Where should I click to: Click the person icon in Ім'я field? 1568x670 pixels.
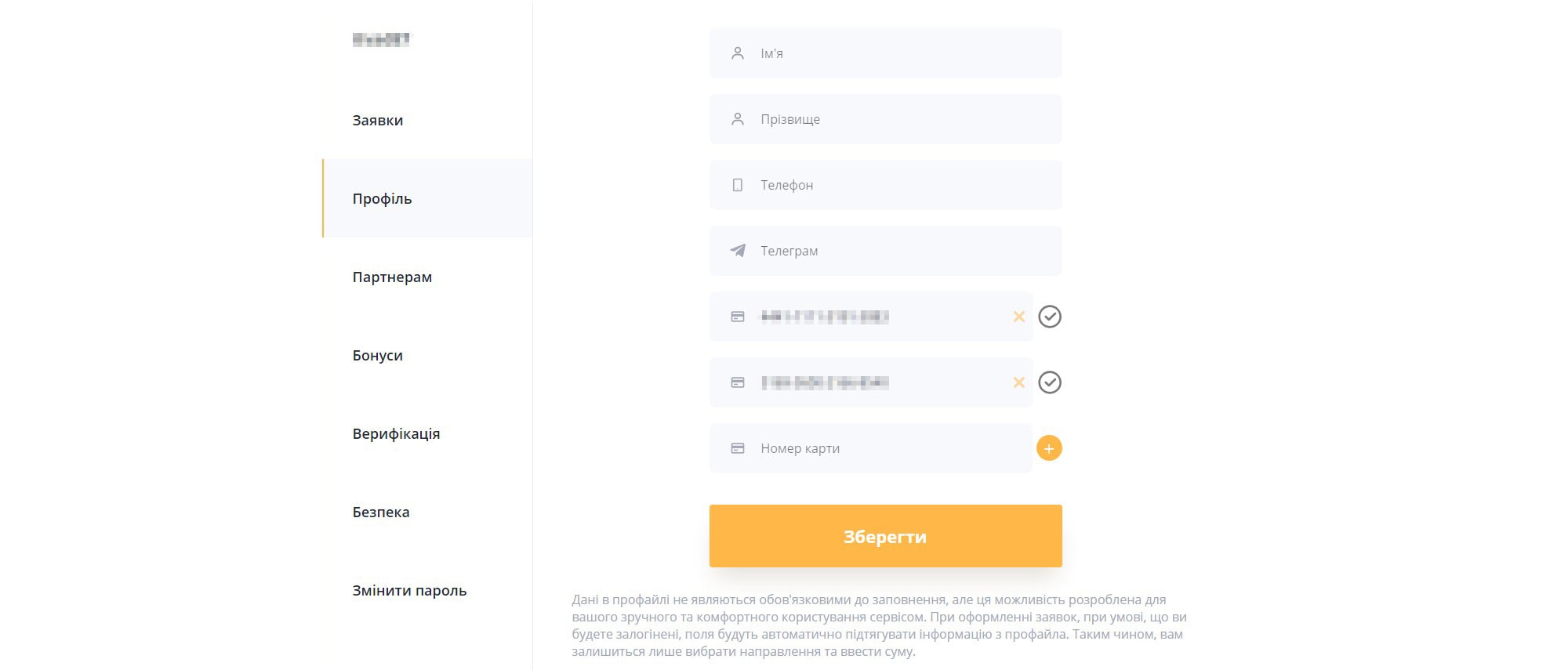click(738, 53)
